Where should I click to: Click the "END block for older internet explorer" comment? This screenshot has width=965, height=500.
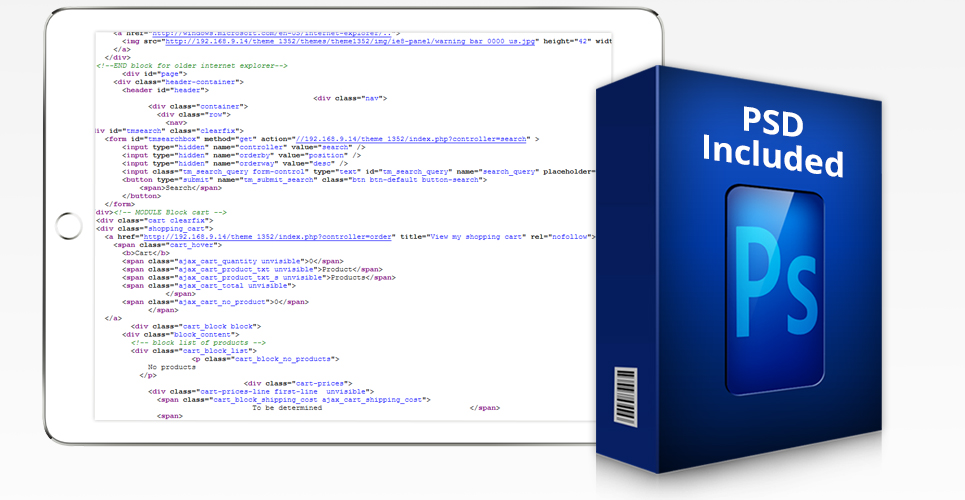tap(192, 65)
